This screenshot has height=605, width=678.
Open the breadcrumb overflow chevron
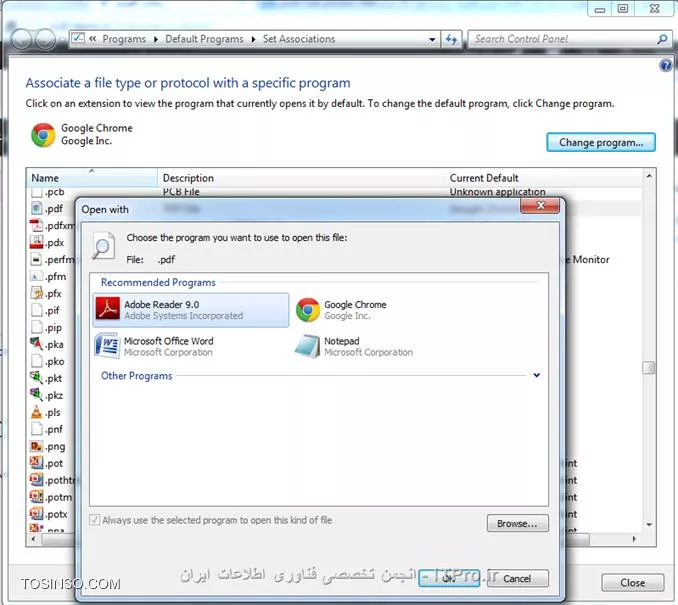pyautogui.click(x=93, y=39)
